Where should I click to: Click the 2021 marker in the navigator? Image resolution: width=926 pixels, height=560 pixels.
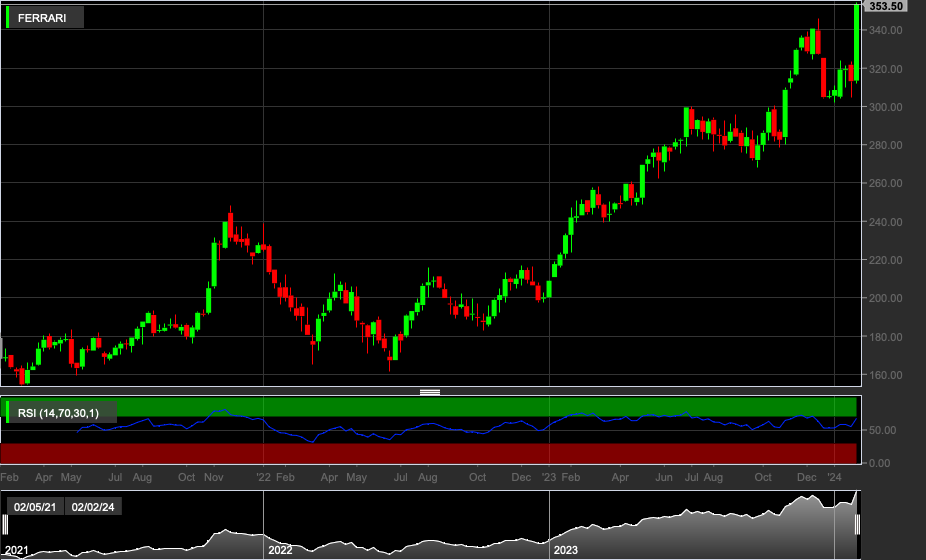tap(16, 550)
